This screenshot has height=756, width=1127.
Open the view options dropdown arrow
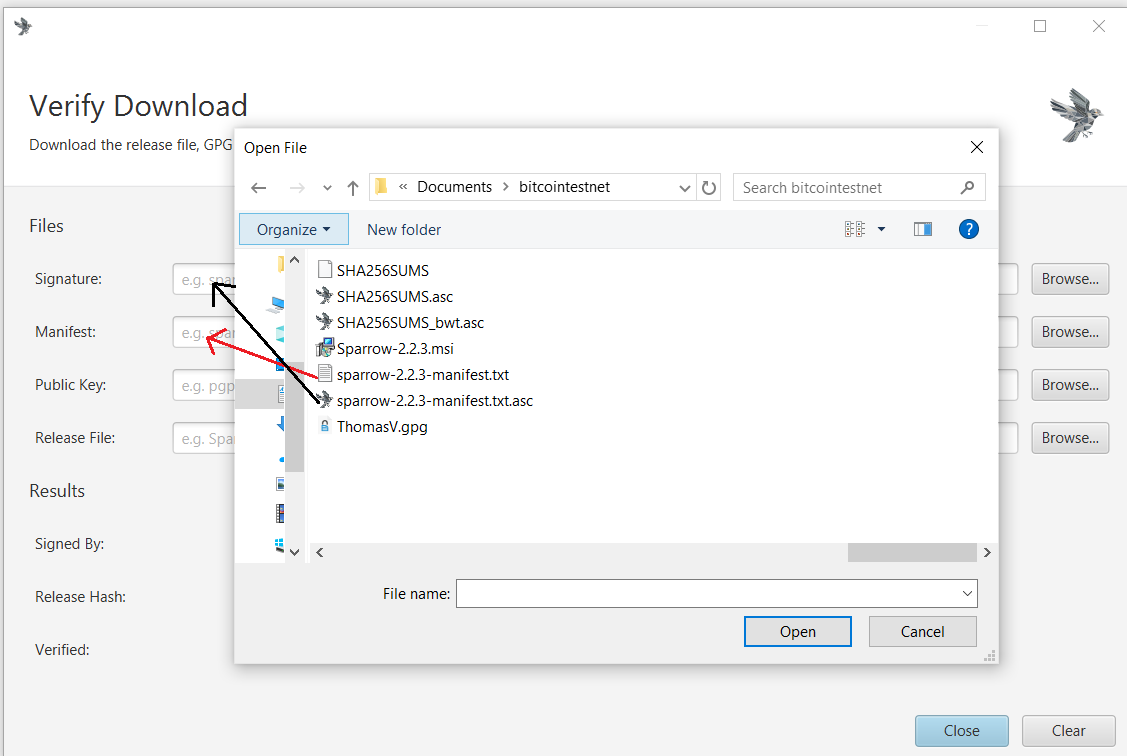(x=881, y=229)
